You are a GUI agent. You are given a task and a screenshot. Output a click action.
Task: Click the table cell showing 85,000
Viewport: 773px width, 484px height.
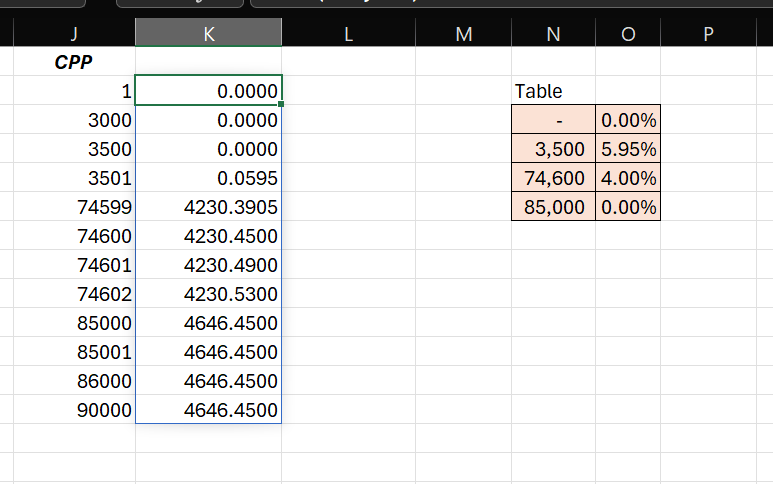pos(554,207)
